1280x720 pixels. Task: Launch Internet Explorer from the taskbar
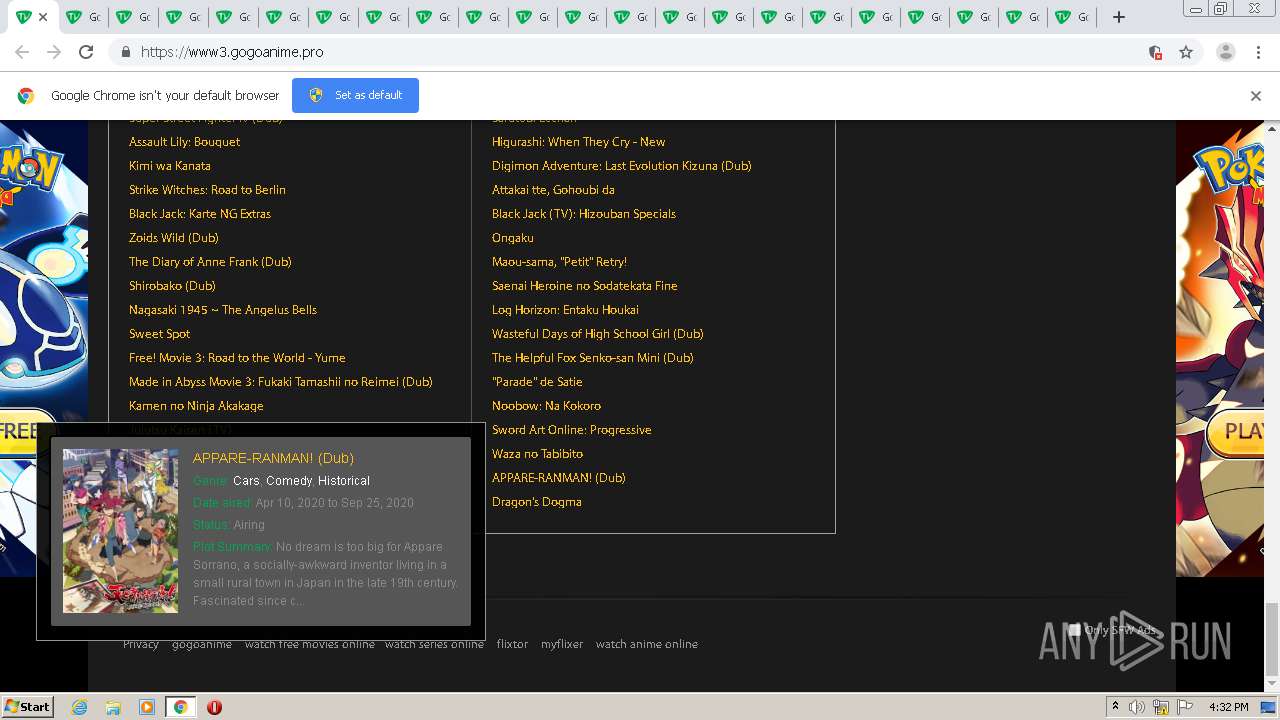coord(79,707)
